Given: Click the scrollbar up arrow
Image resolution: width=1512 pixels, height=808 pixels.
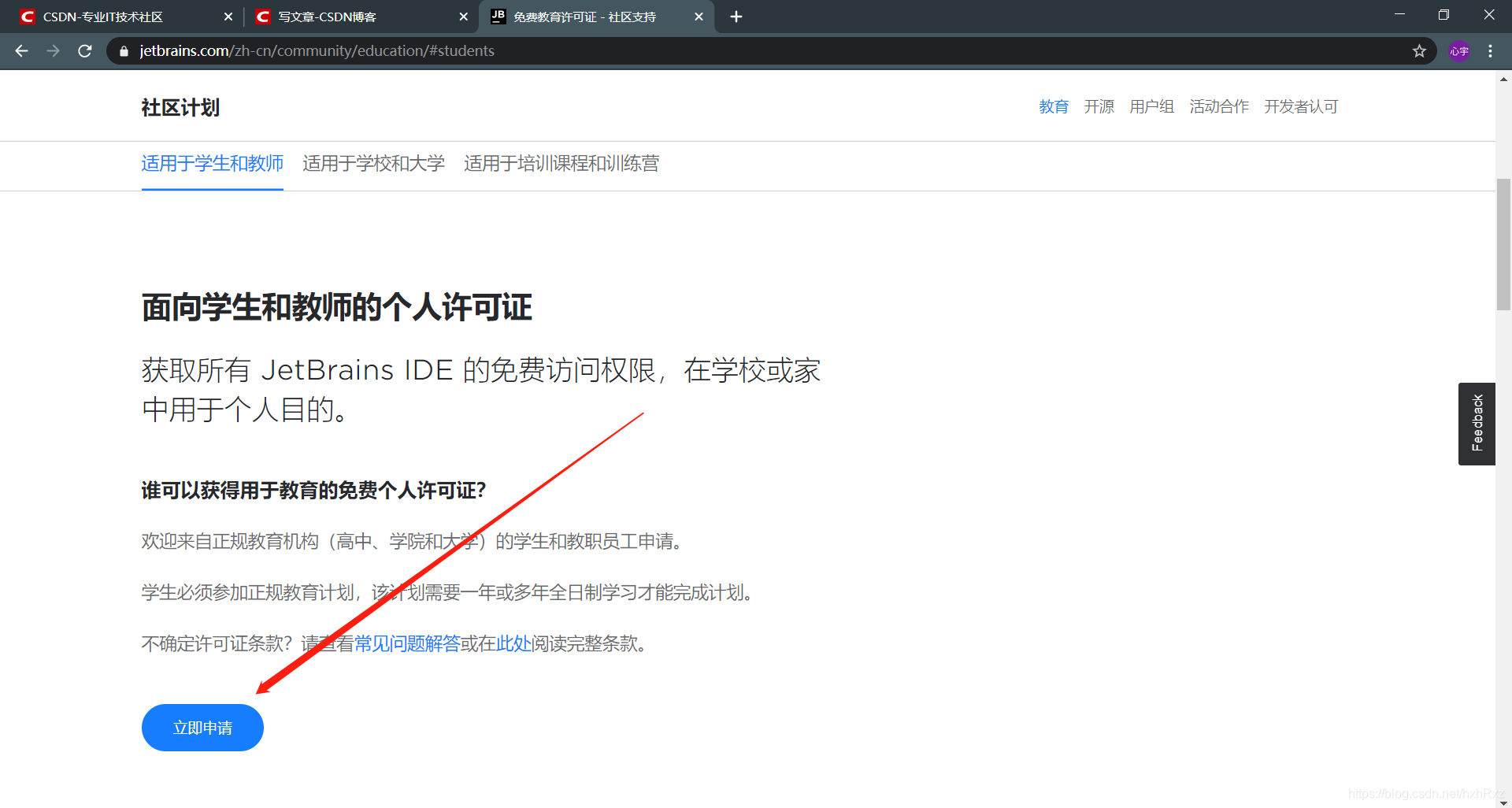Looking at the screenshot, I should pos(1503,79).
